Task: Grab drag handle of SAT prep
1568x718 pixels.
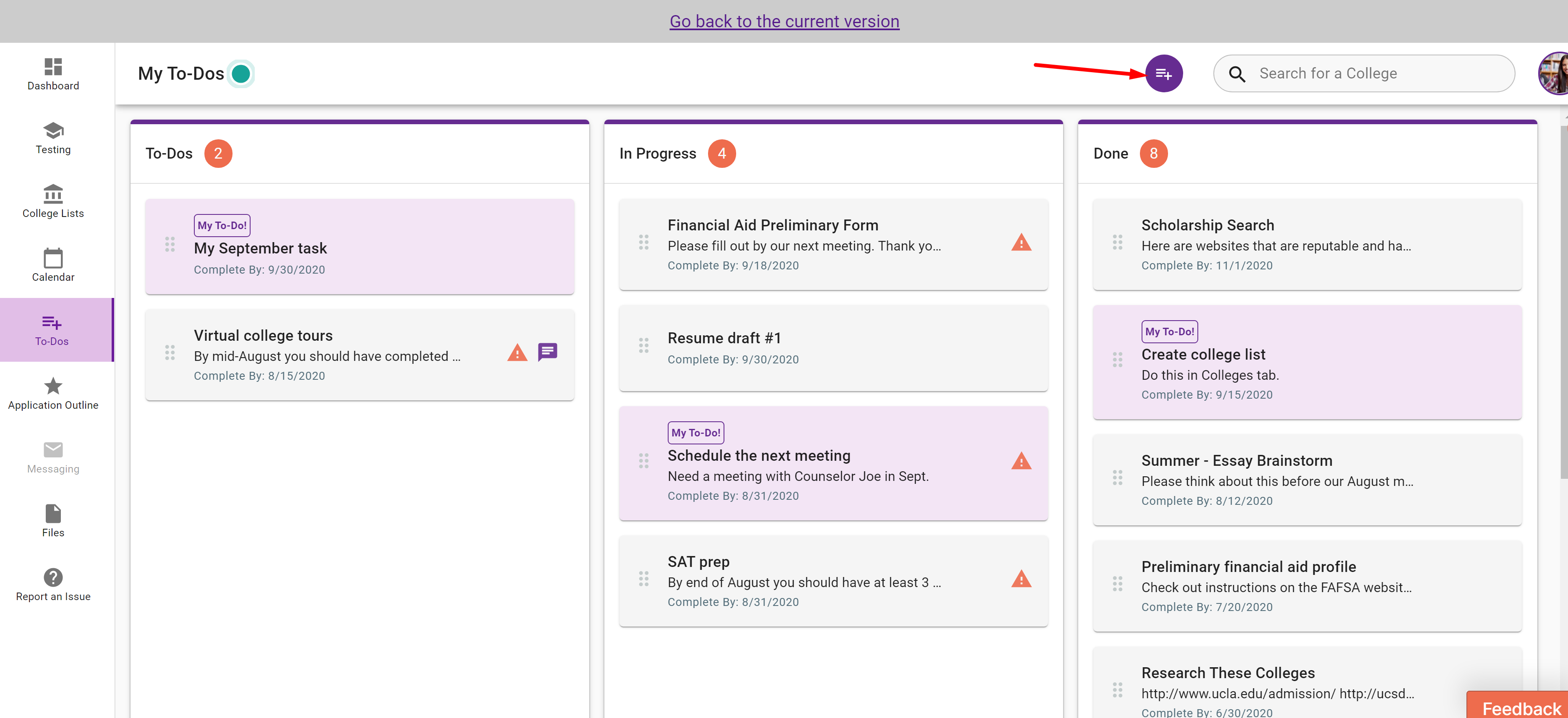Action: (643, 579)
